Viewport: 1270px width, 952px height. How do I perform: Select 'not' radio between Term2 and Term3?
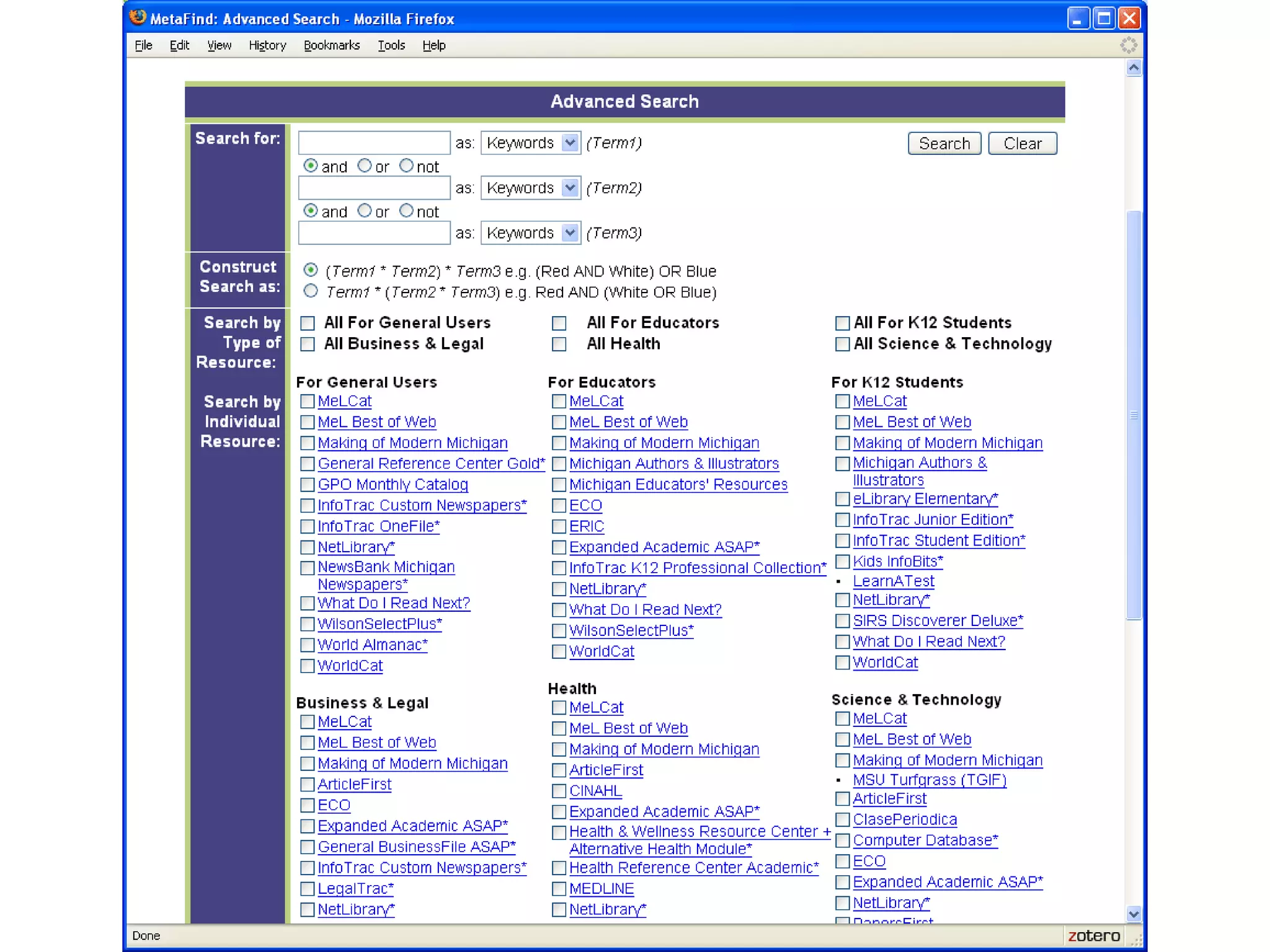click(406, 211)
